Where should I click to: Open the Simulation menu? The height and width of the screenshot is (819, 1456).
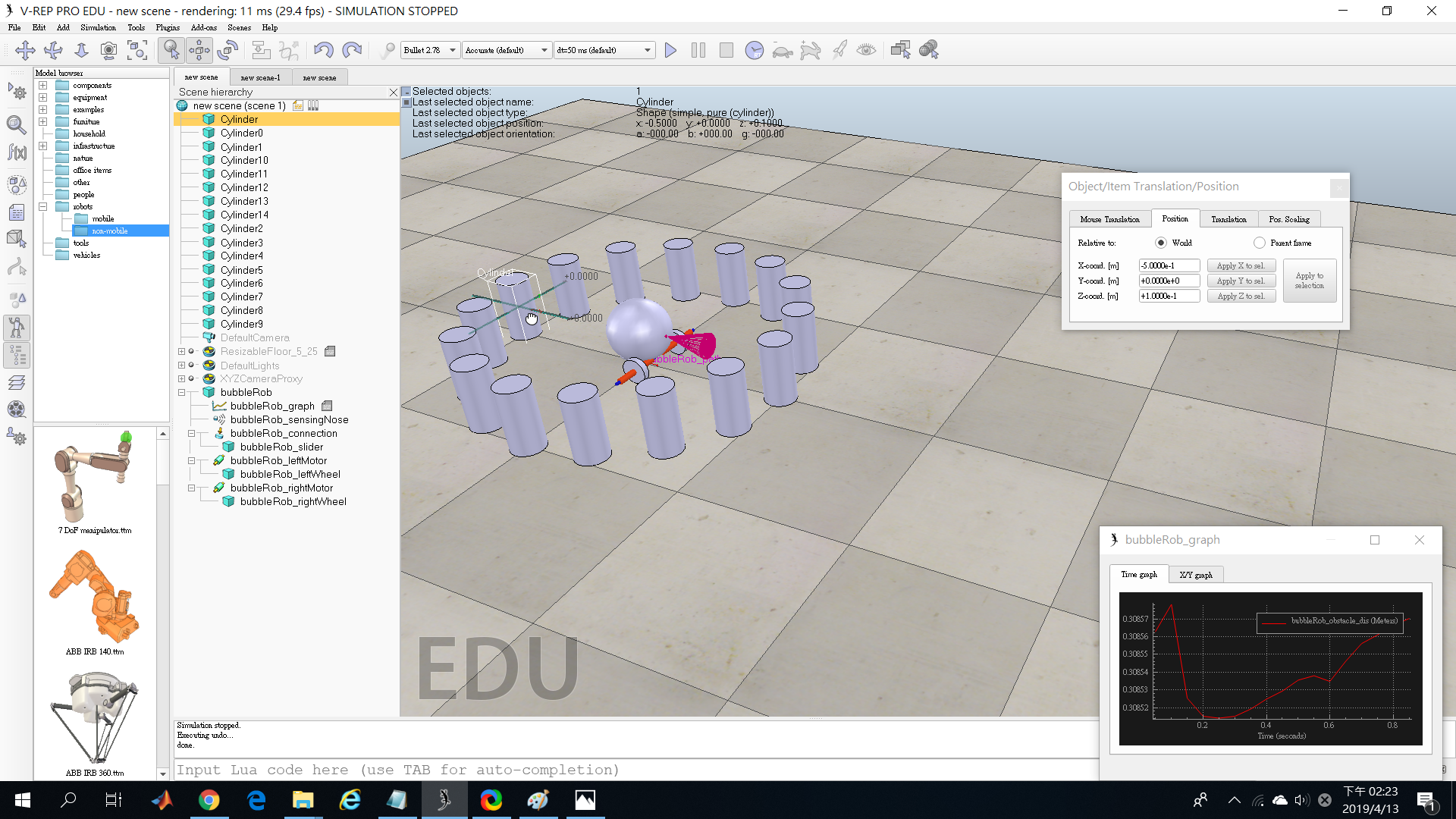tap(99, 27)
